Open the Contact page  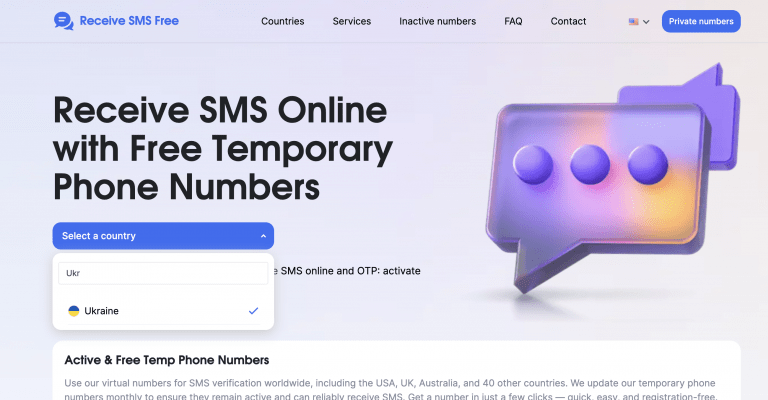pyautogui.click(x=568, y=21)
